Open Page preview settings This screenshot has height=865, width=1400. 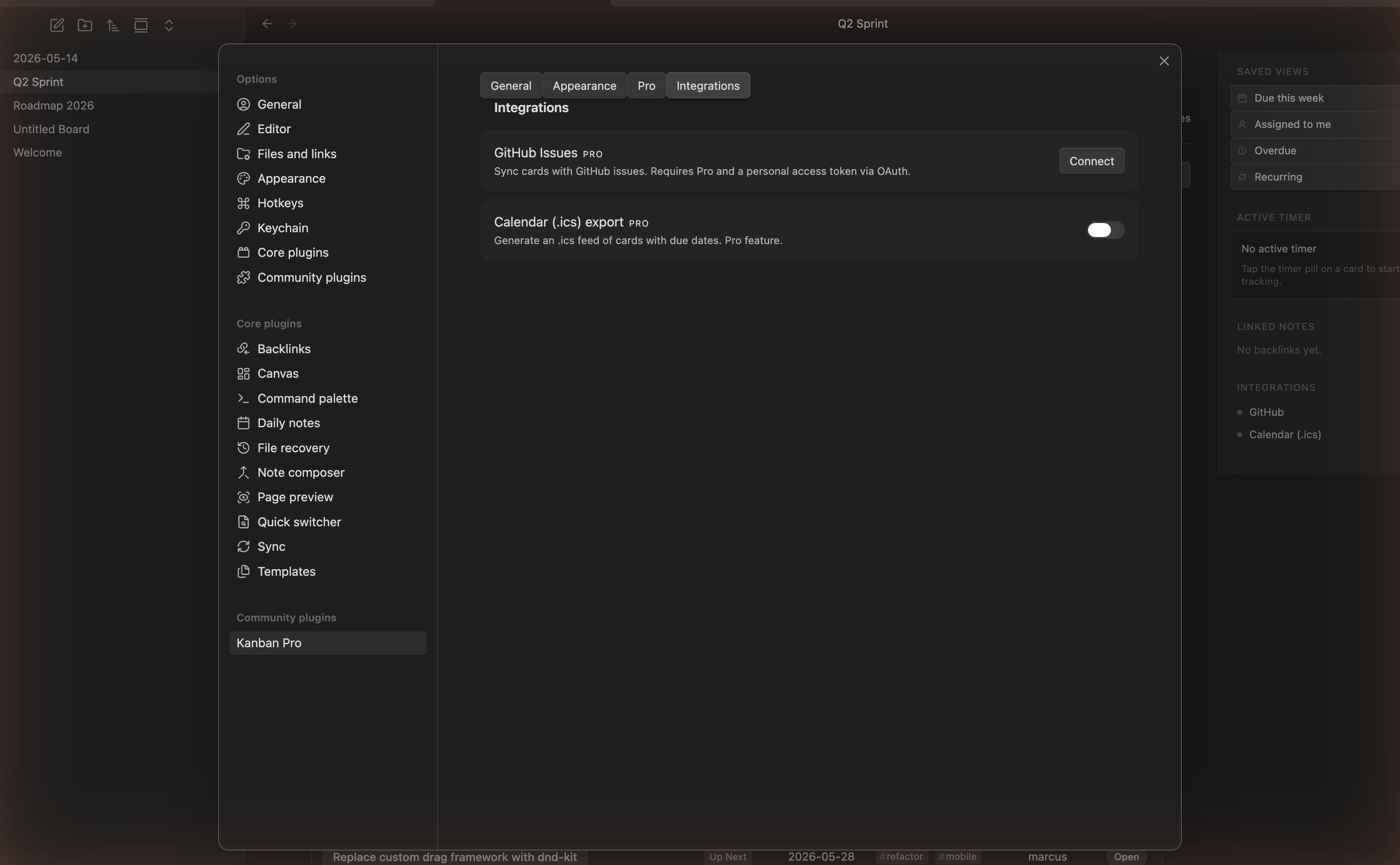pos(328,497)
